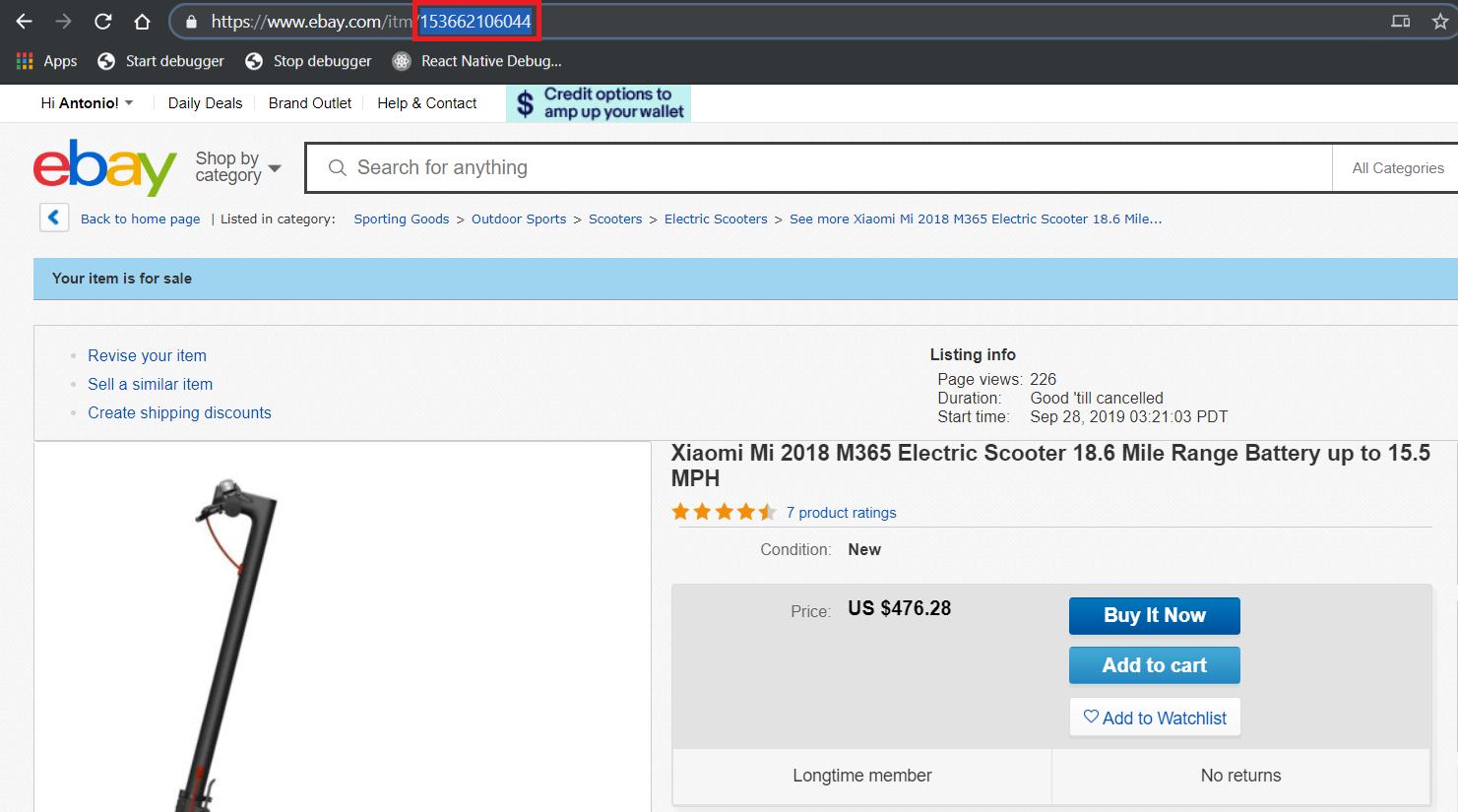
Task: Click the eBay logo
Action: click(105, 167)
